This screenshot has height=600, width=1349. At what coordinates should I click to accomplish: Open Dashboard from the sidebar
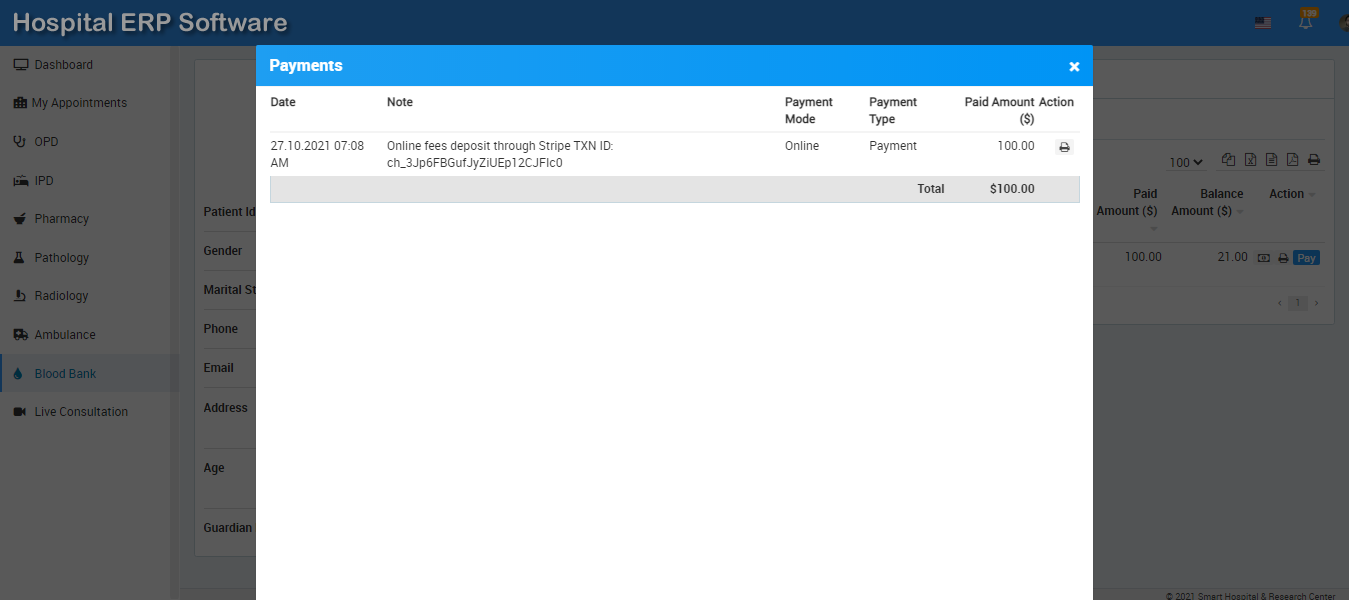point(63,65)
